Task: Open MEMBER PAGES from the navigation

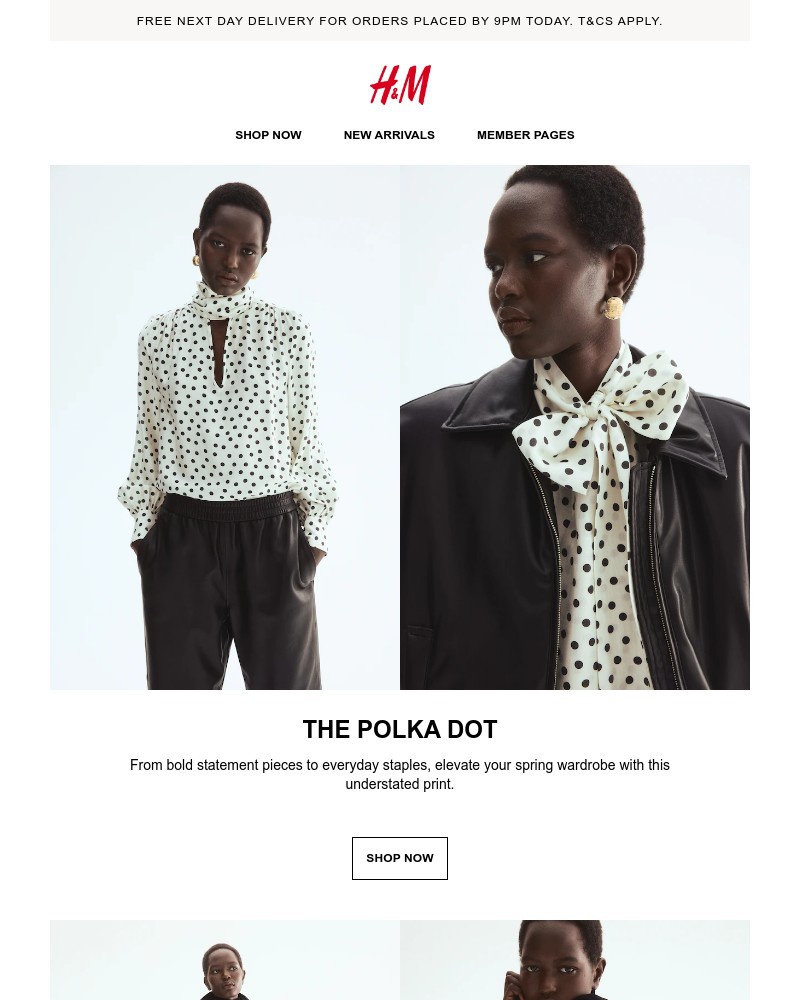Action: pyautogui.click(x=526, y=135)
